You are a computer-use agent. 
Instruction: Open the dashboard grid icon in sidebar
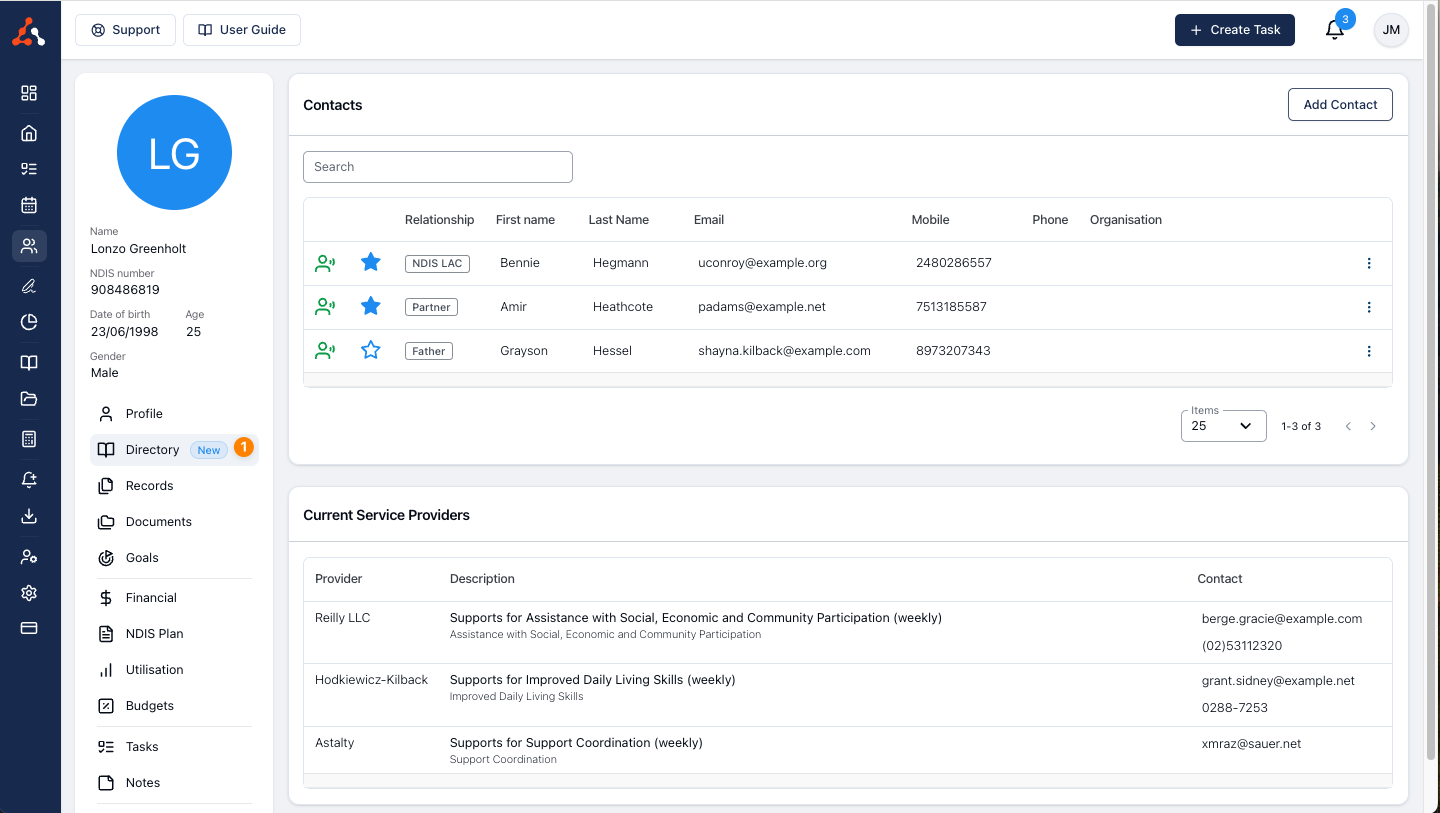[x=29, y=93]
